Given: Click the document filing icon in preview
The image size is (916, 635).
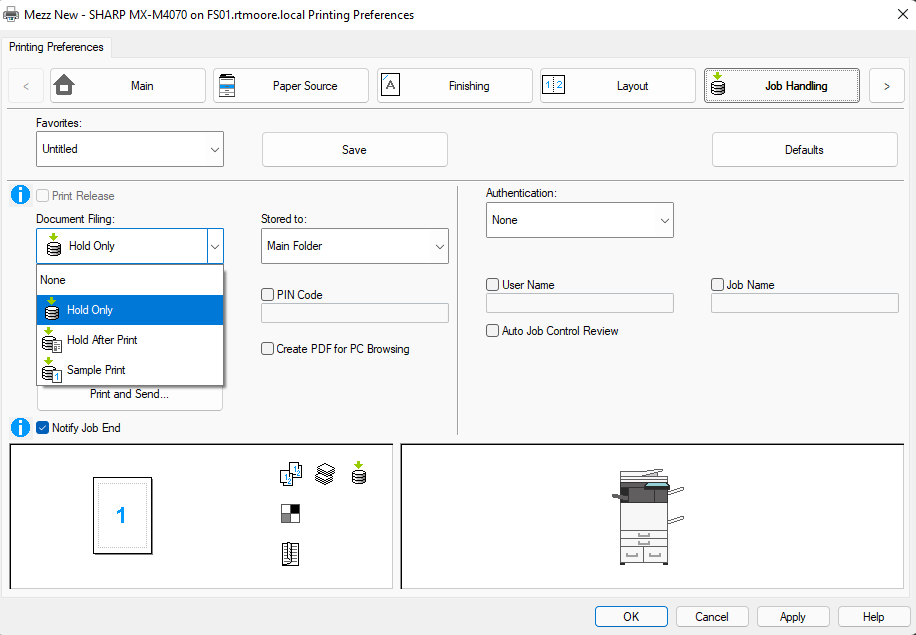Looking at the screenshot, I should 359,473.
